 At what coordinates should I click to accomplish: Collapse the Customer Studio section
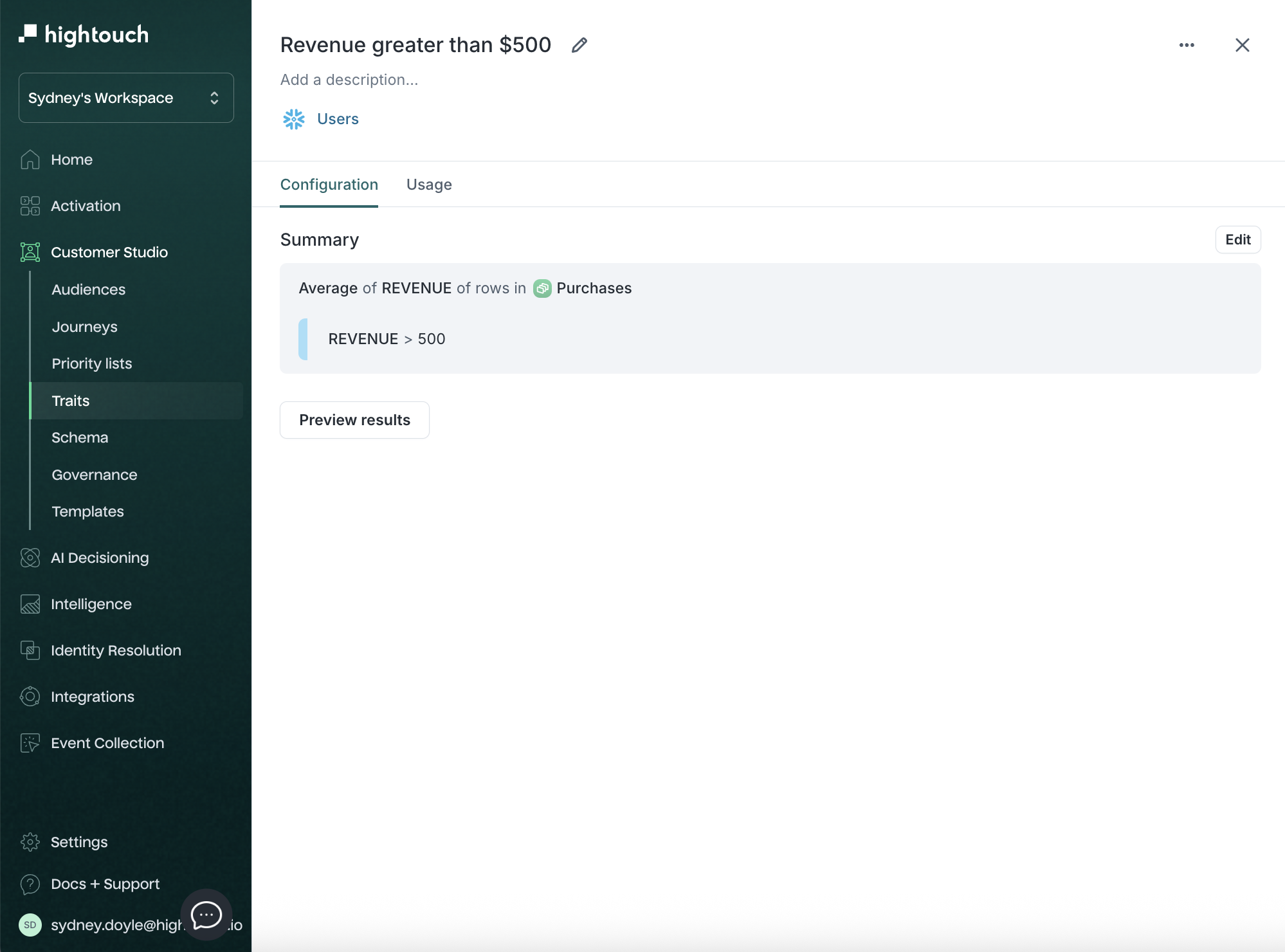(x=109, y=252)
